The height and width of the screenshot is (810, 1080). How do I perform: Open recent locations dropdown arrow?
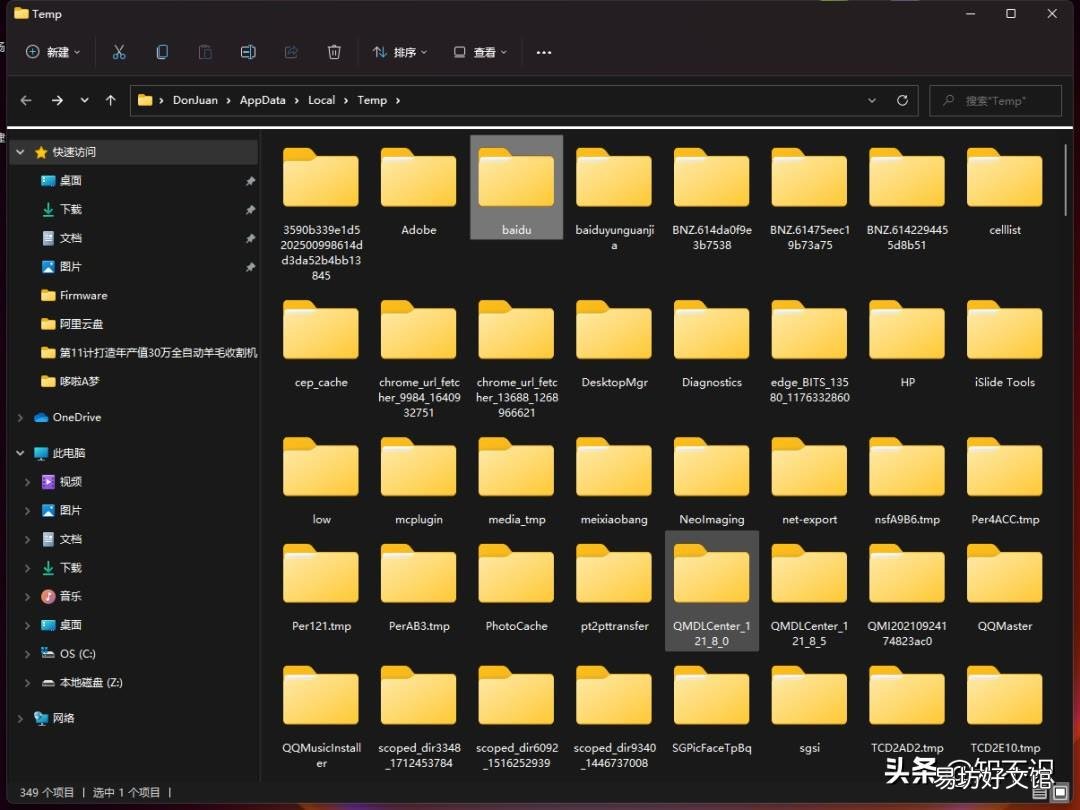(x=84, y=101)
